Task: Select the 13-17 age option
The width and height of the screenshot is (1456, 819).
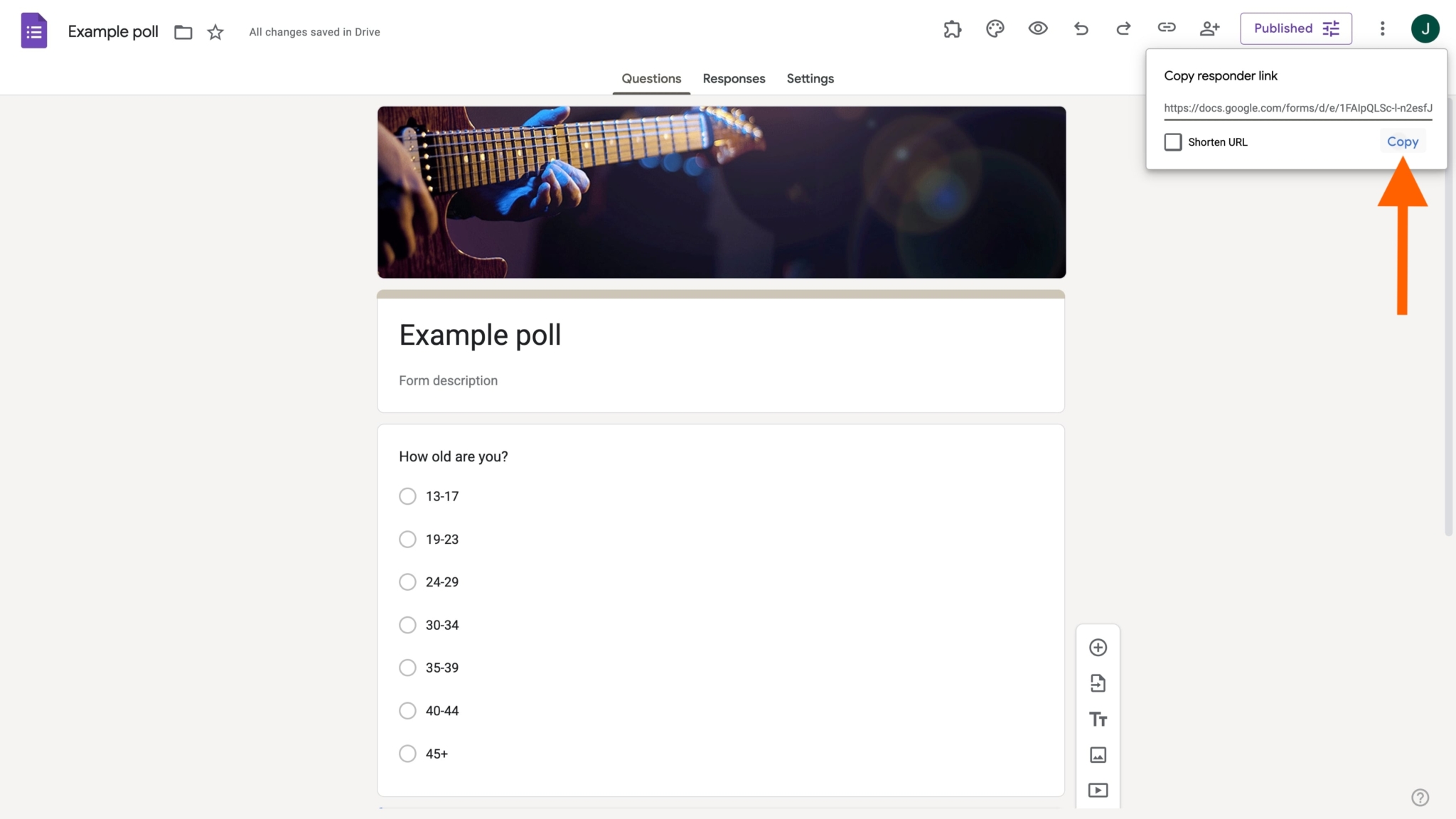Action: tap(407, 496)
